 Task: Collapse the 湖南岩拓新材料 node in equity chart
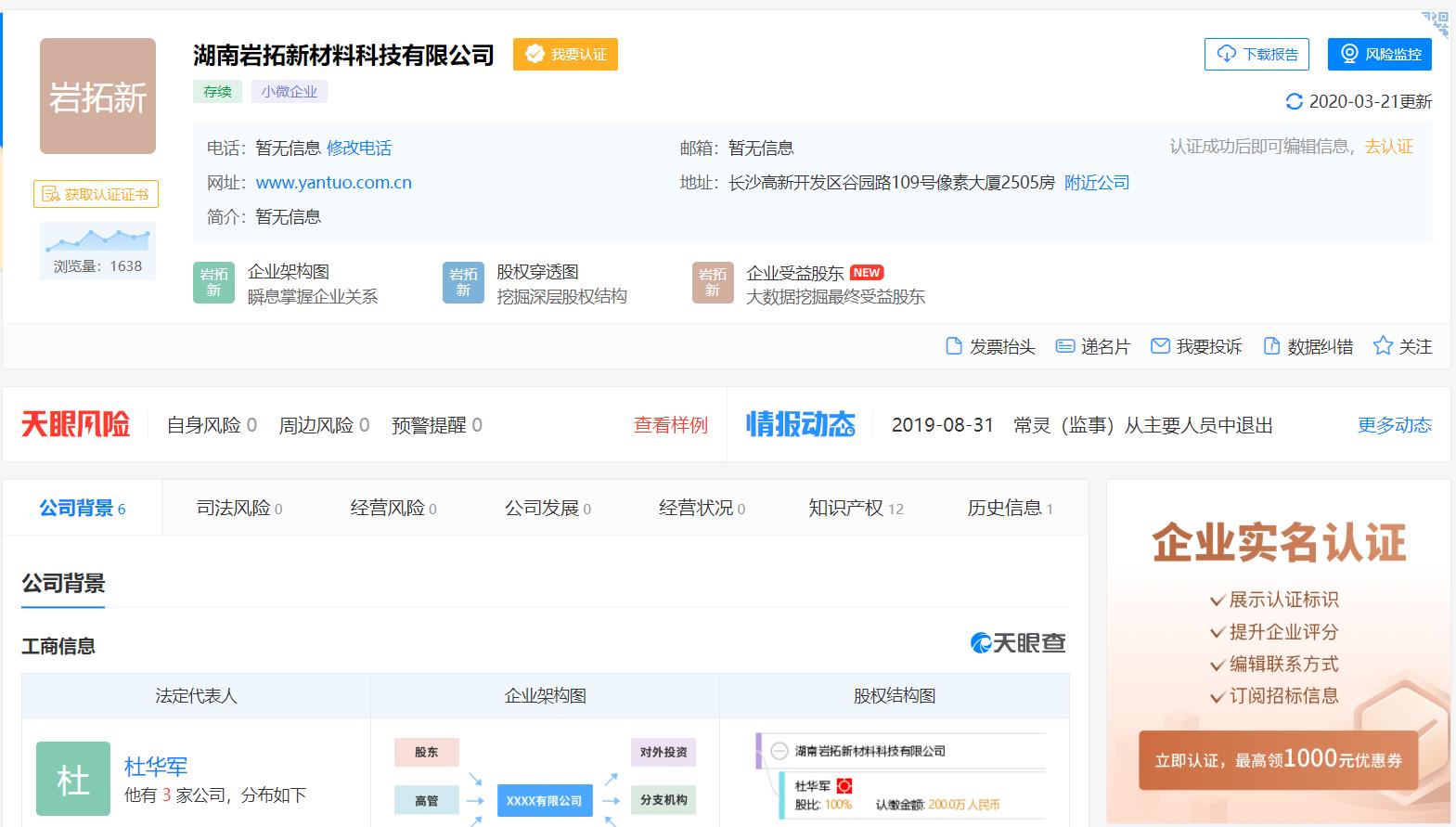(780, 751)
